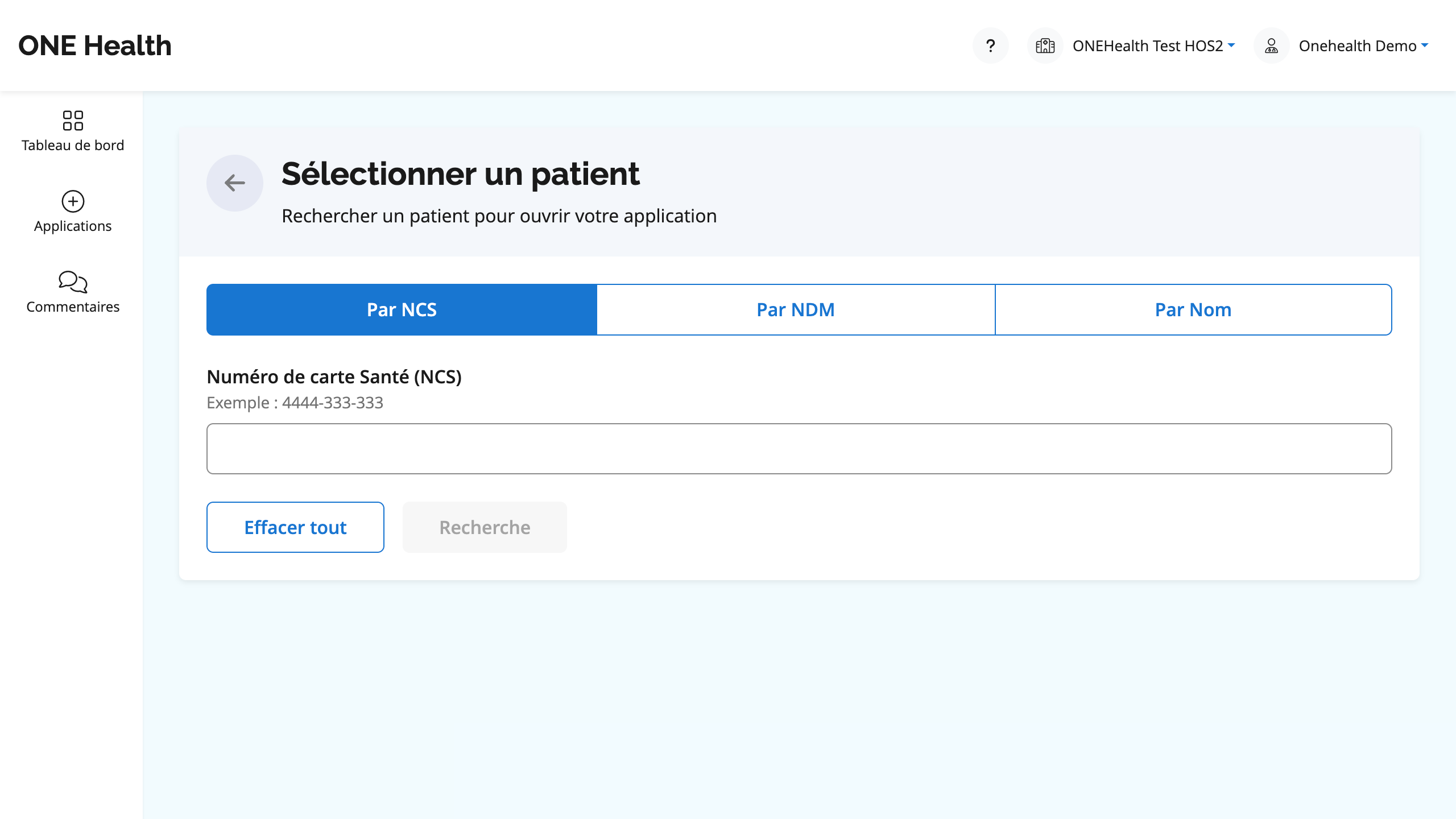Image resolution: width=1456 pixels, height=819 pixels.
Task: Click the user profile avatar icon
Action: click(x=1271, y=45)
